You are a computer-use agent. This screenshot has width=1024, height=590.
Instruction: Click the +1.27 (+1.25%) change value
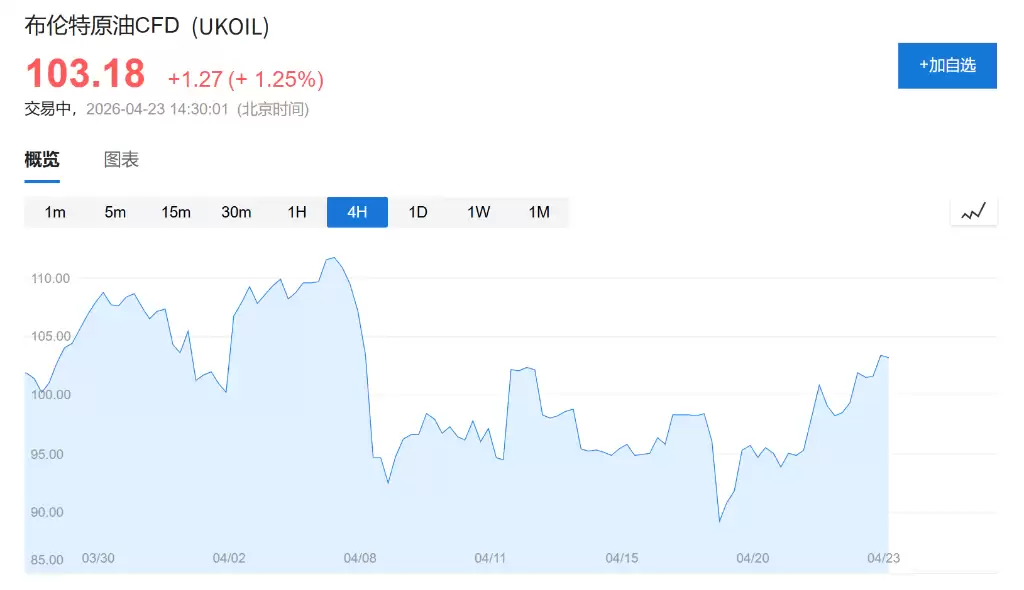245,79
